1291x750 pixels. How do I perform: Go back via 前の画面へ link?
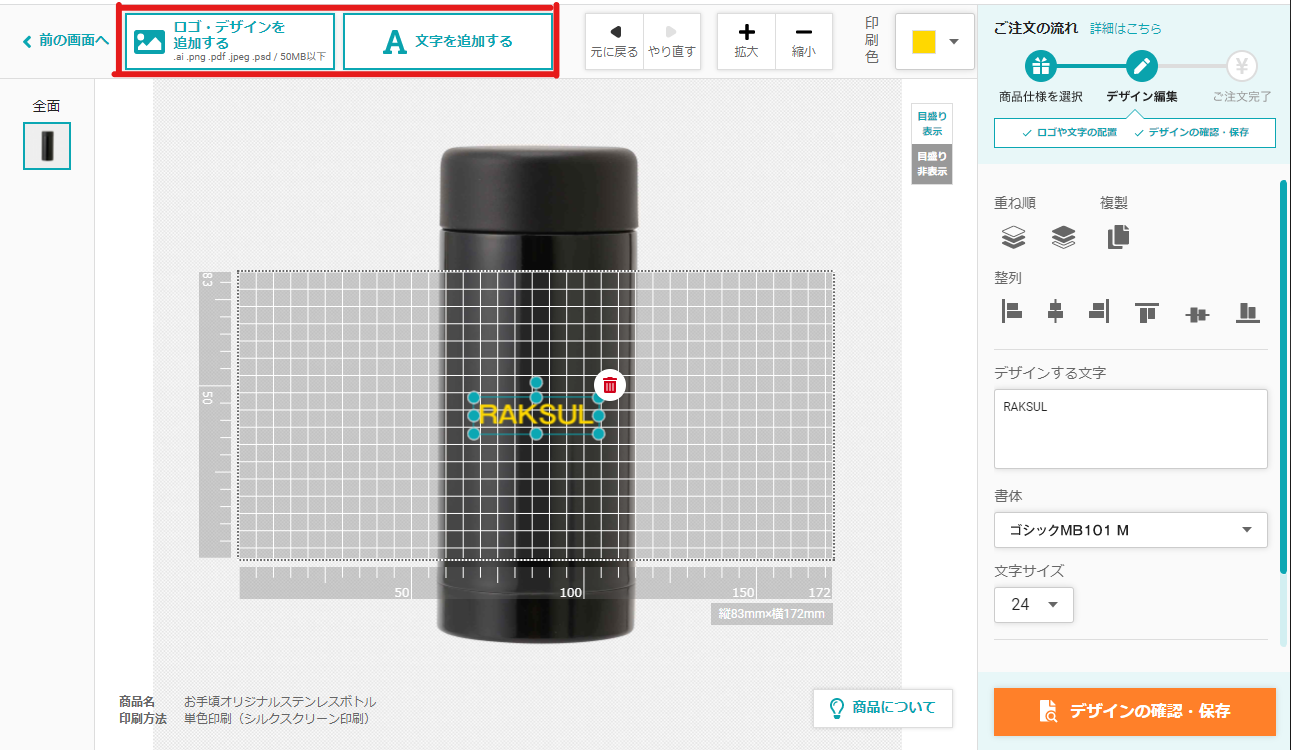[x=66, y=42]
